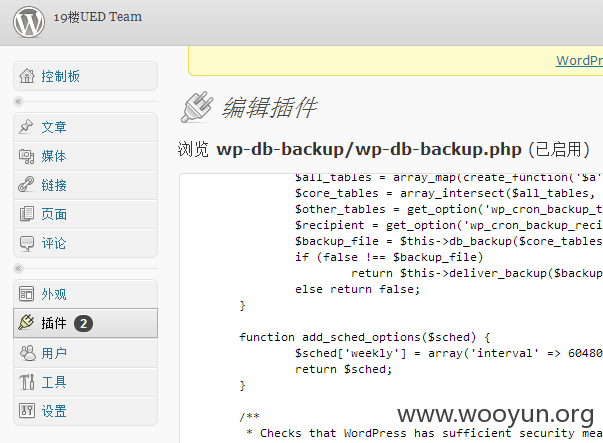Click the 'function add_sched_options($sched) {' line
Screen dimensions: 603x443
365,337
